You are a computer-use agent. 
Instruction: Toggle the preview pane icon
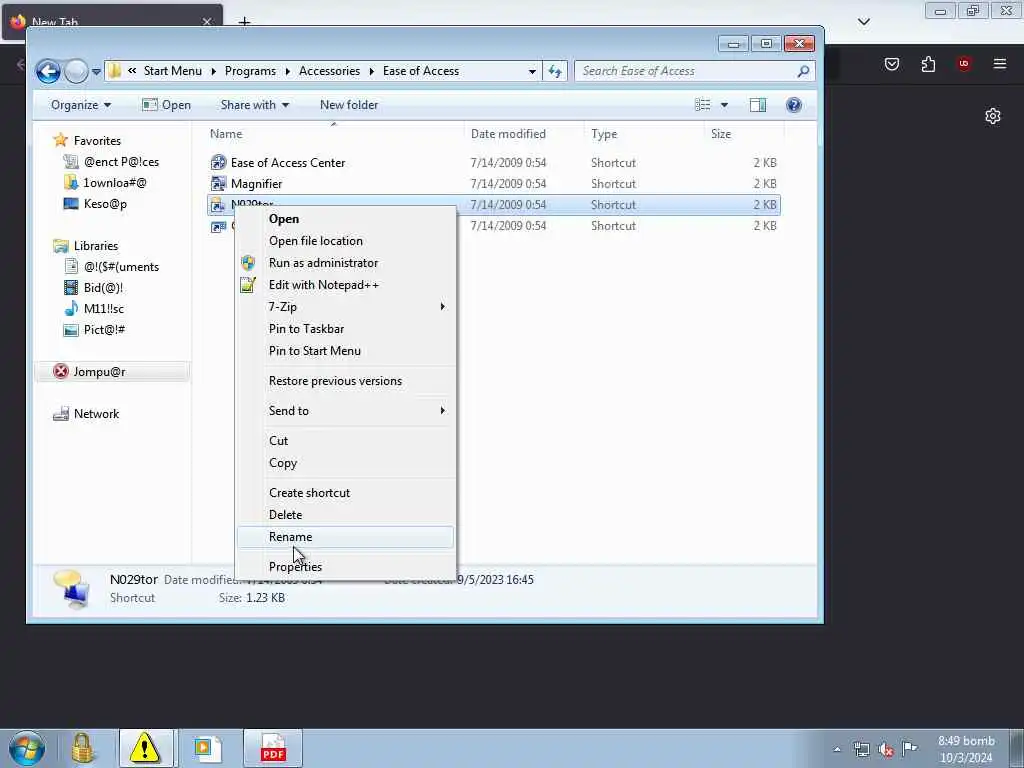[x=758, y=105]
